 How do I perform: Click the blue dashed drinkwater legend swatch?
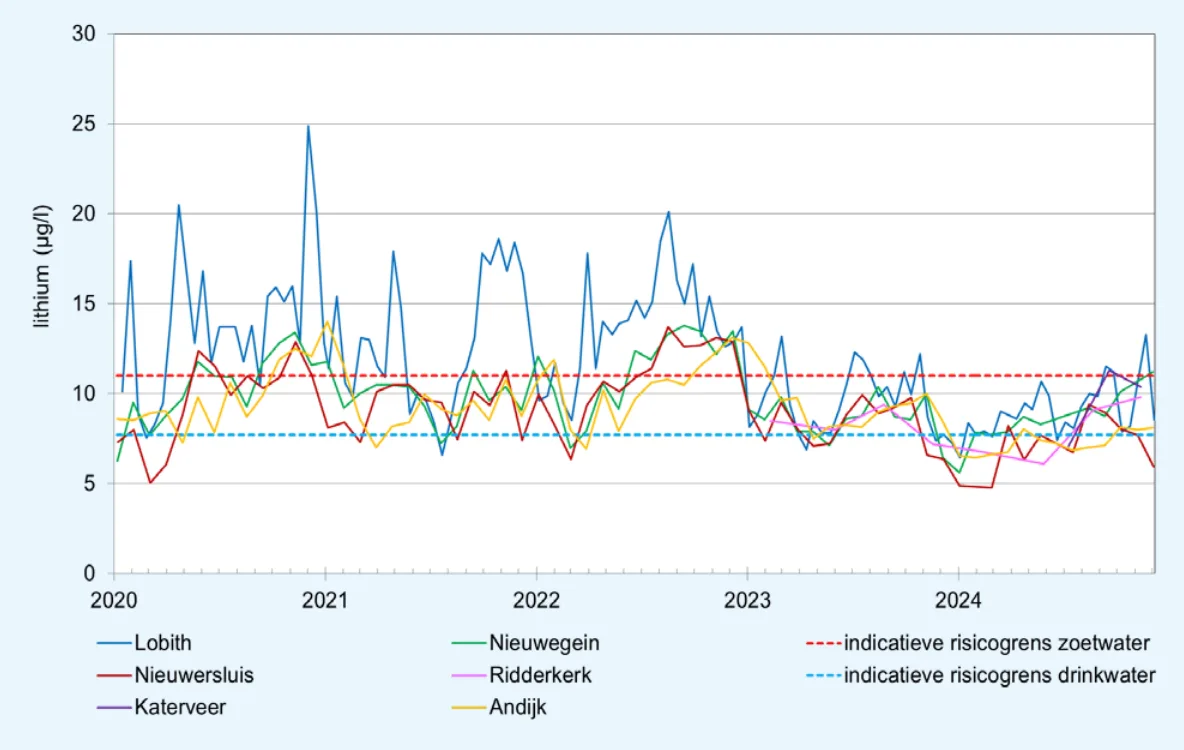(x=821, y=676)
